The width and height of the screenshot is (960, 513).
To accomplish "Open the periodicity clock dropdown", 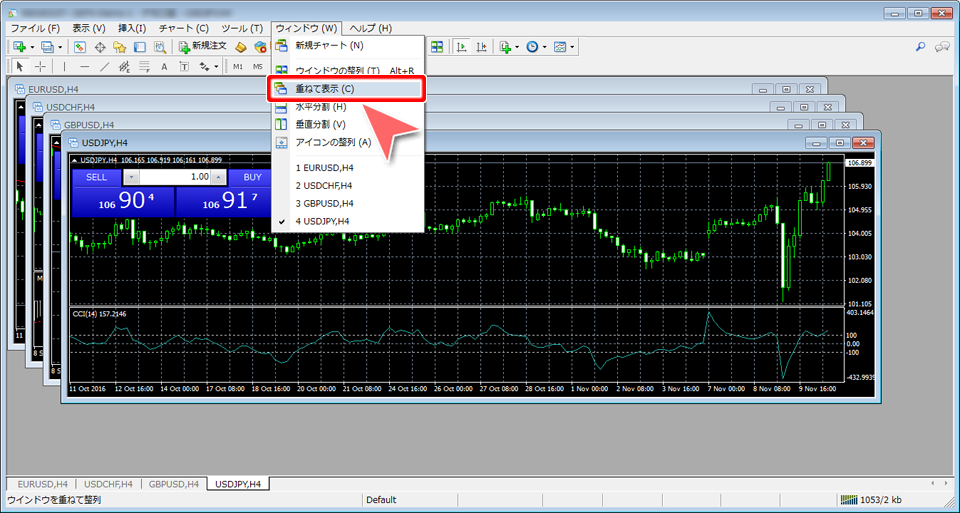I will [546, 46].
